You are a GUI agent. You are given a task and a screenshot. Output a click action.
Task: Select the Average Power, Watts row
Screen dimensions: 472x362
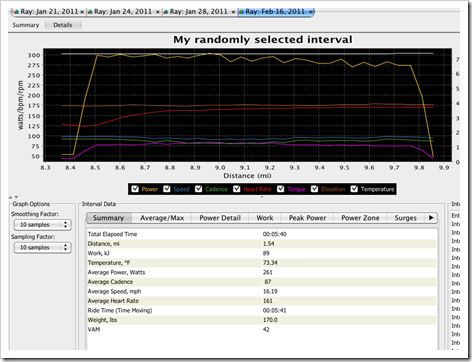[262, 272]
